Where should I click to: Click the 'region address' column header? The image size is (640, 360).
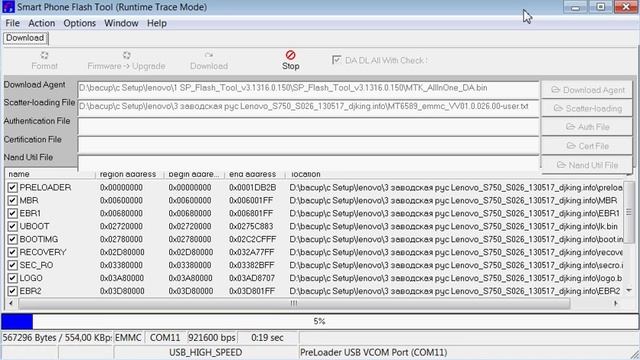pos(129,174)
